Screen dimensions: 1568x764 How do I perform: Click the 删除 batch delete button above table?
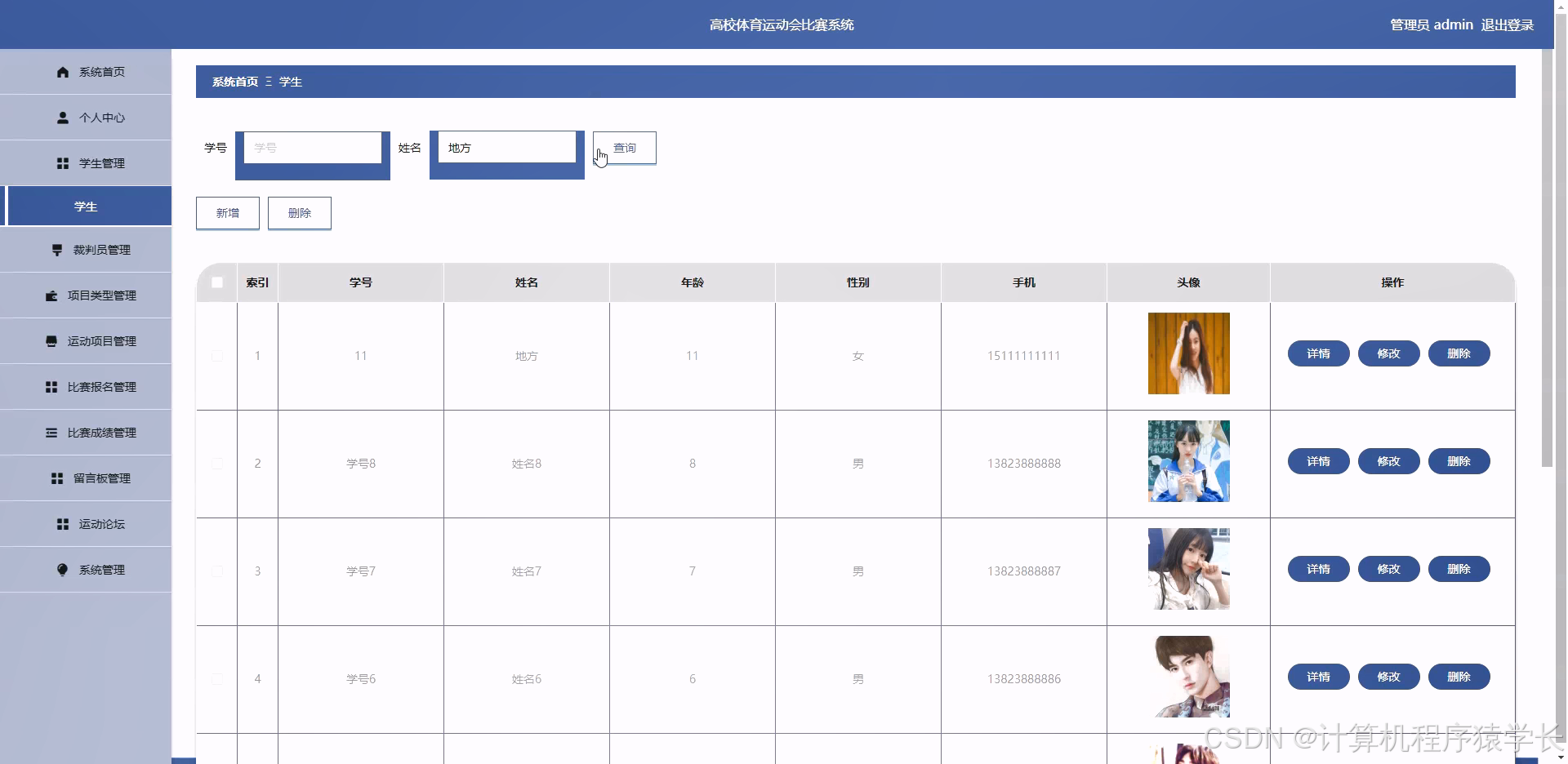point(300,213)
